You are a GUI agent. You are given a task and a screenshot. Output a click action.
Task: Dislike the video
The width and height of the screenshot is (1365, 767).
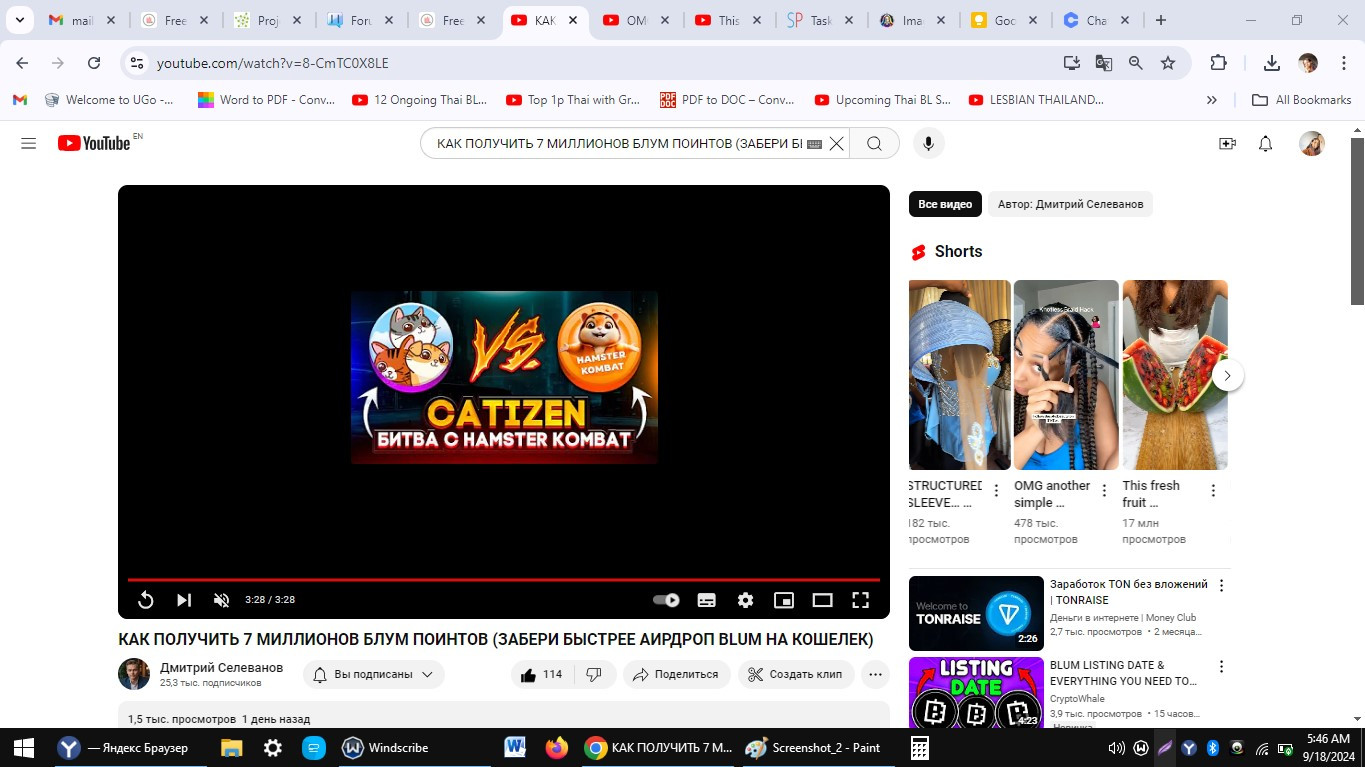594,674
